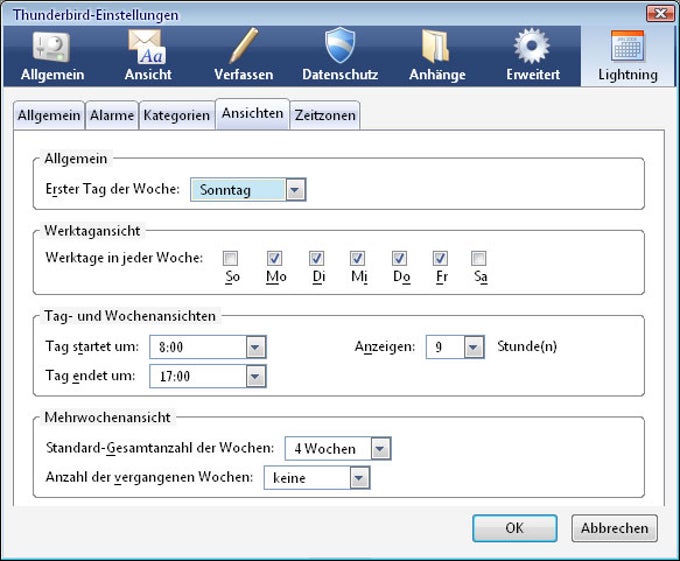Open the Datenschutz shield icon pane
The image size is (680, 561).
(x=340, y=56)
